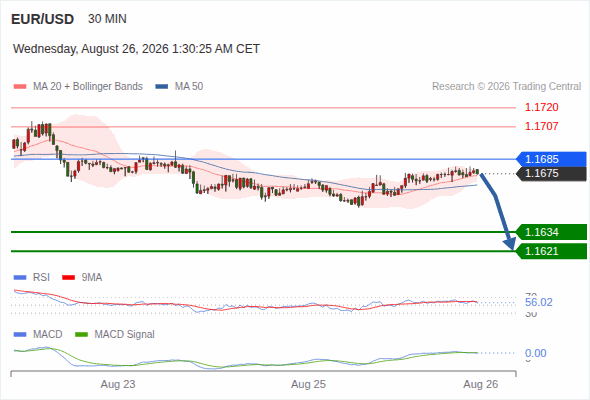
Task: Click the 1.1707 resistance label
Action: 541,126
